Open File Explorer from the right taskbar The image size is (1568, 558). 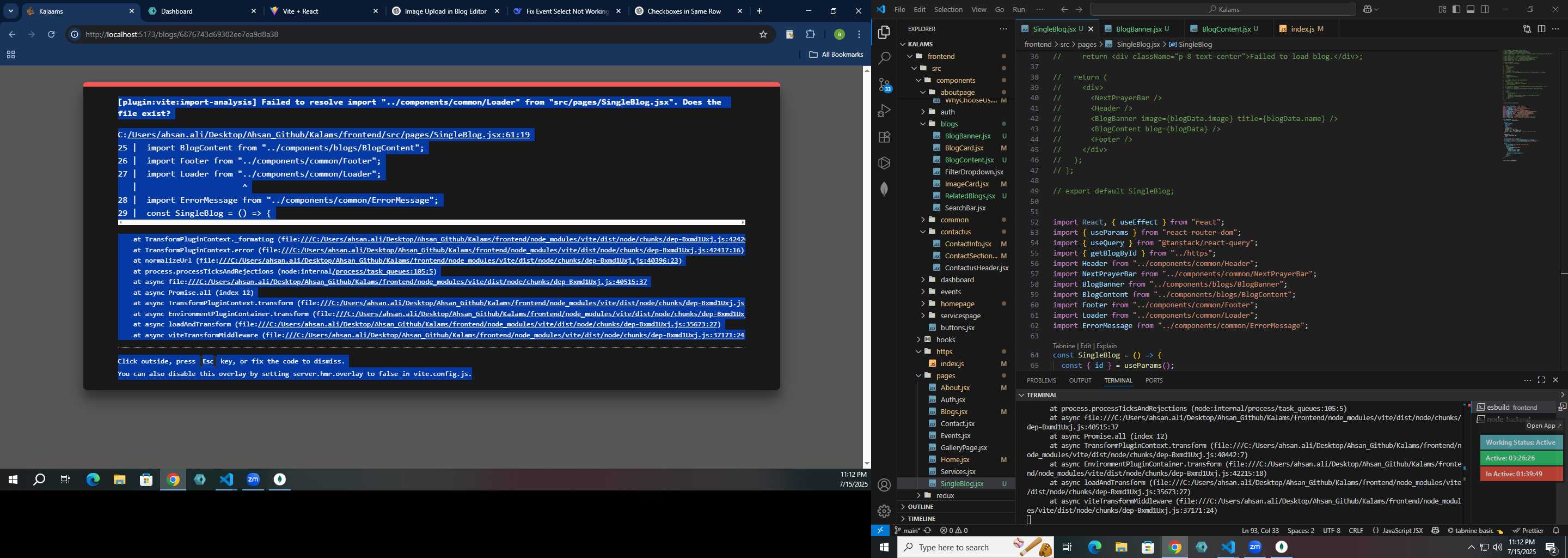click(1121, 548)
